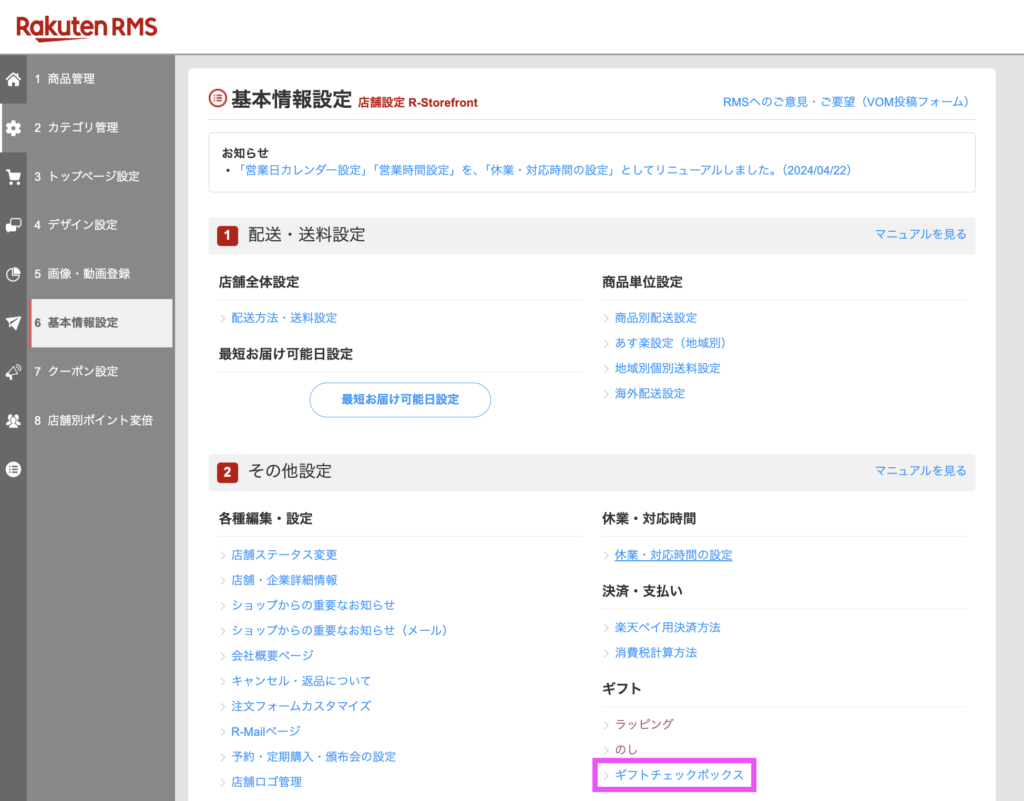Screen dimensions: 1024x801
Task: Open 商品別配送設定 link
Action: coord(656,318)
